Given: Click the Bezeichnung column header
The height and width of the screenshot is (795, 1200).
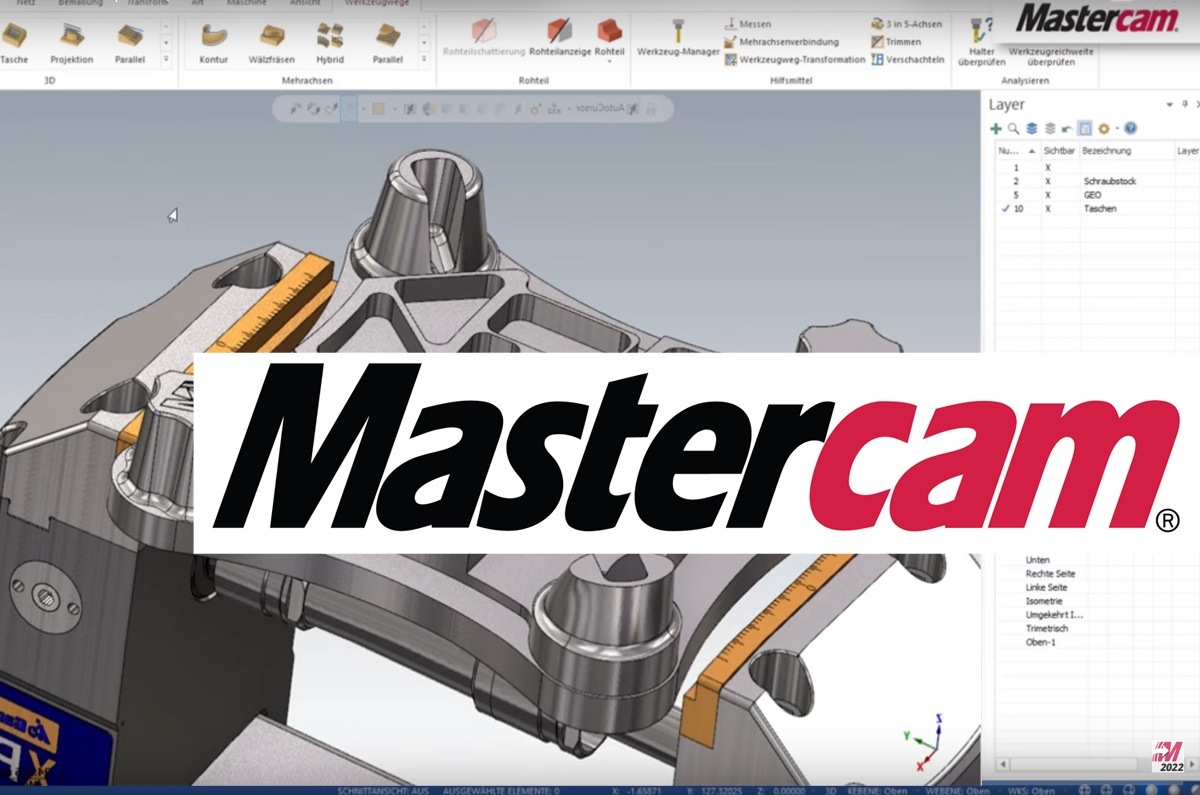Looking at the screenshot, I should pos(1125,151).
